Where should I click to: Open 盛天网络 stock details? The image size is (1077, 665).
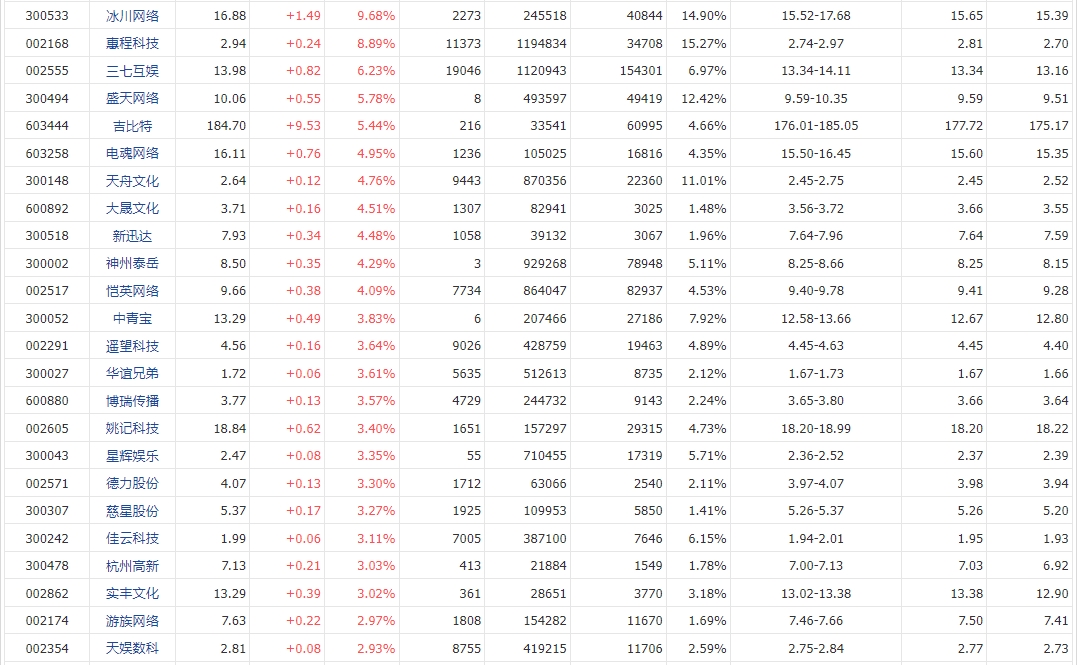132,98
